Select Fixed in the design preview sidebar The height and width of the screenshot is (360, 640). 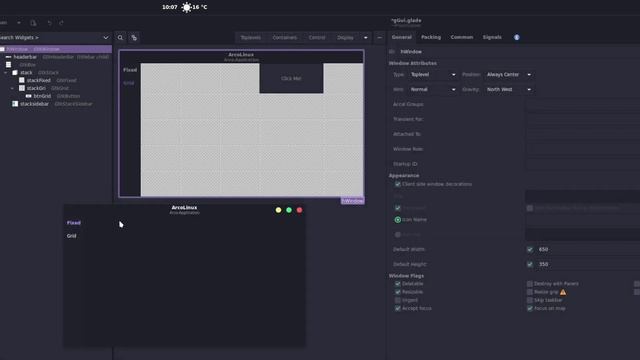pos(130,70)
